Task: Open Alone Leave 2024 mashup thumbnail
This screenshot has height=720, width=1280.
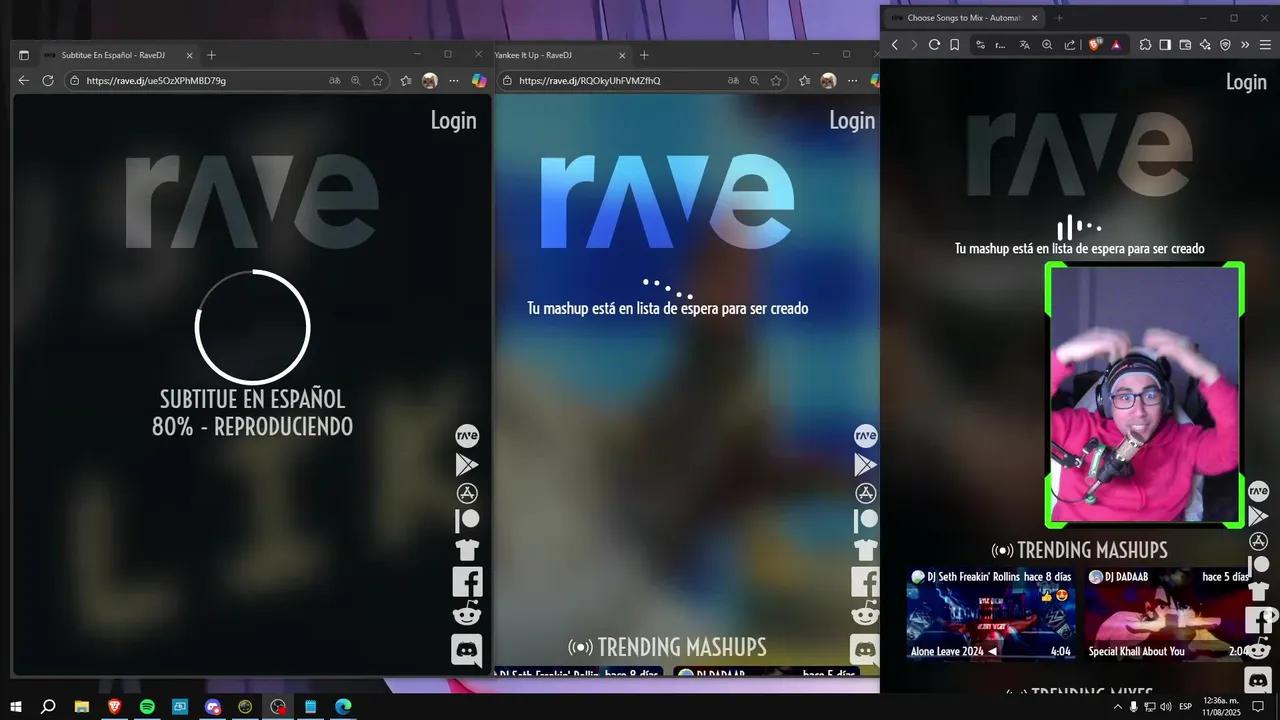Action: click(991, 614)
